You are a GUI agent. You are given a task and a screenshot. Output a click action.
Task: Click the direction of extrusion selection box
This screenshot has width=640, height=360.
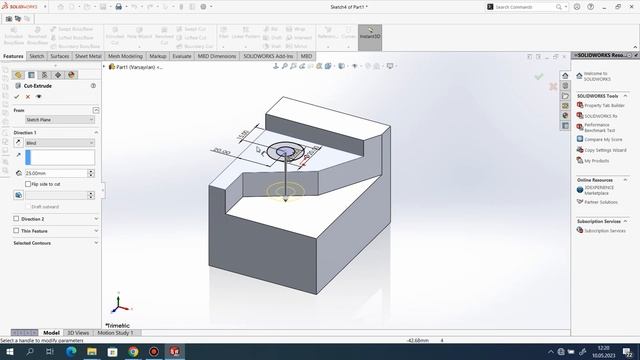click(60, 157)
